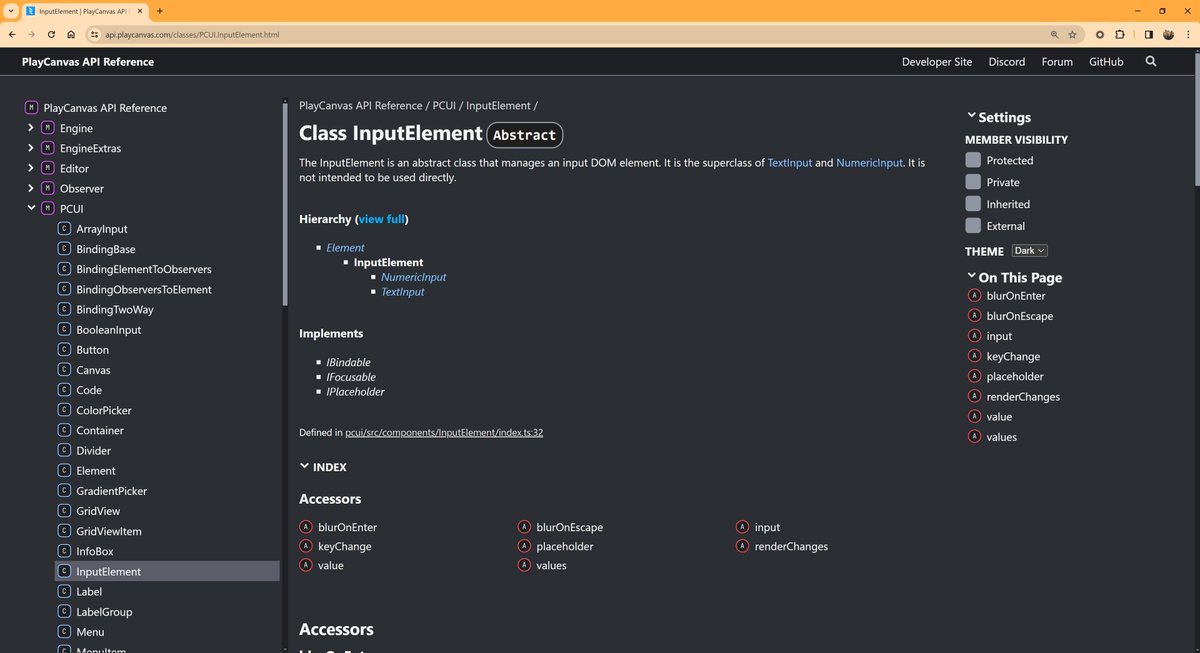
Task: Click the class icon beside ArrayInput
Action: coord(64,229)
